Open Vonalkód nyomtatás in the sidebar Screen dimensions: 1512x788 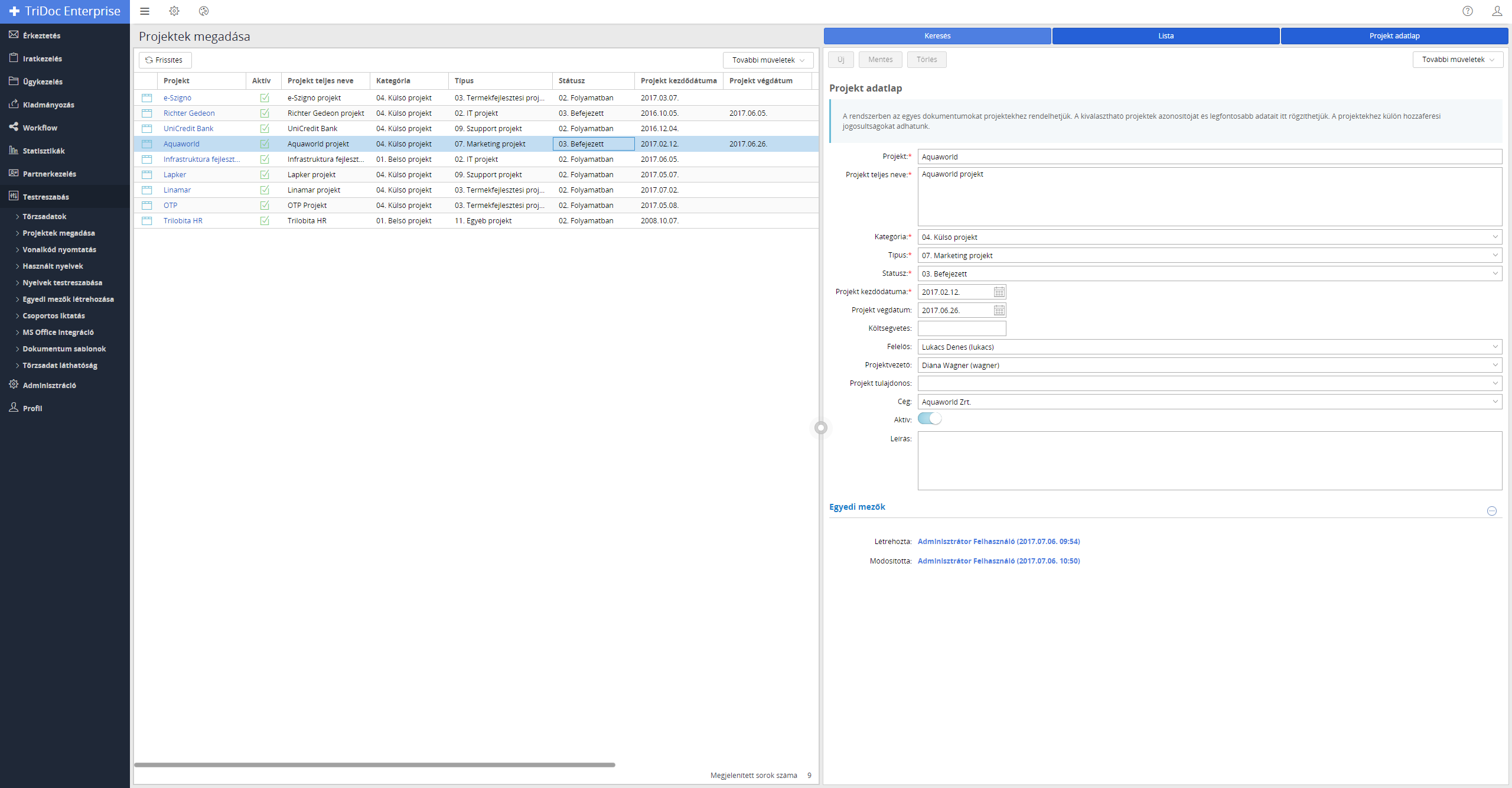coord(59,249)
